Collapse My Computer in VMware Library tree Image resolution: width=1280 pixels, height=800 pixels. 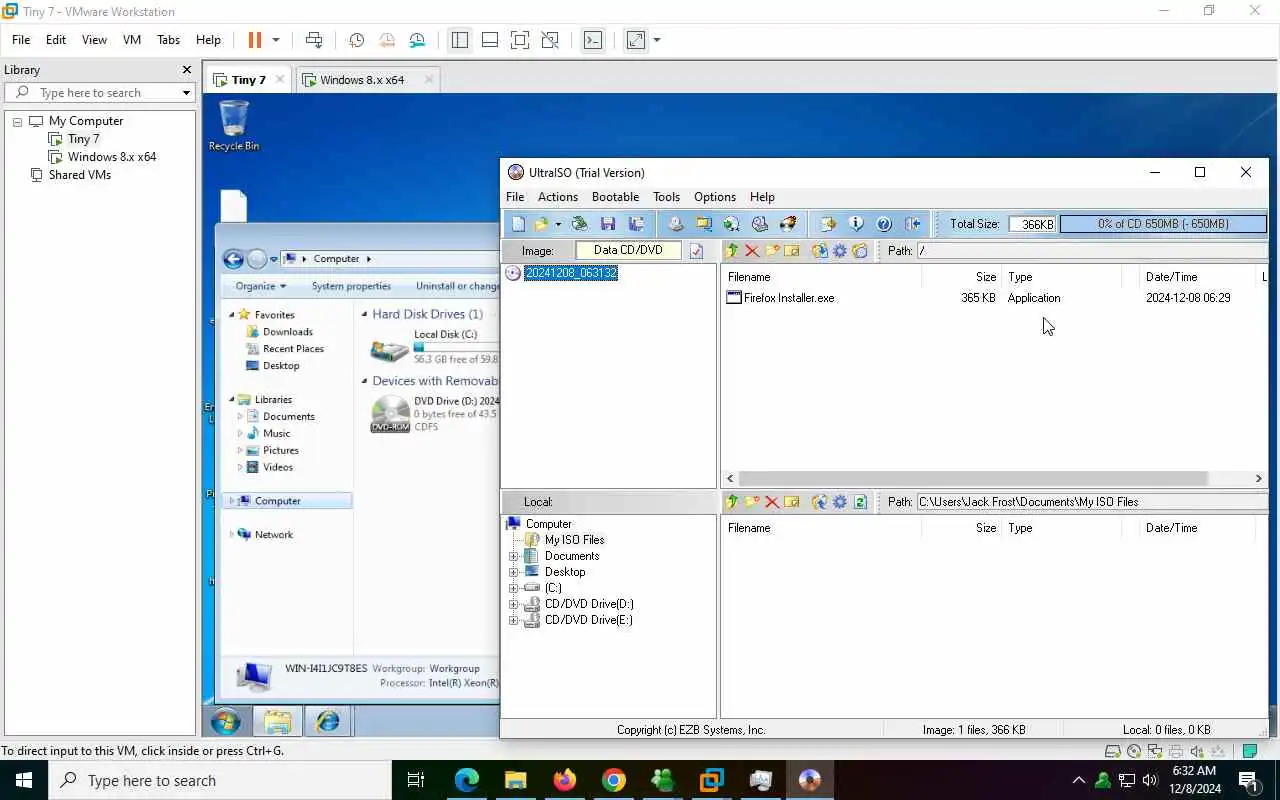pyautogui.click(x=17, y=121)
